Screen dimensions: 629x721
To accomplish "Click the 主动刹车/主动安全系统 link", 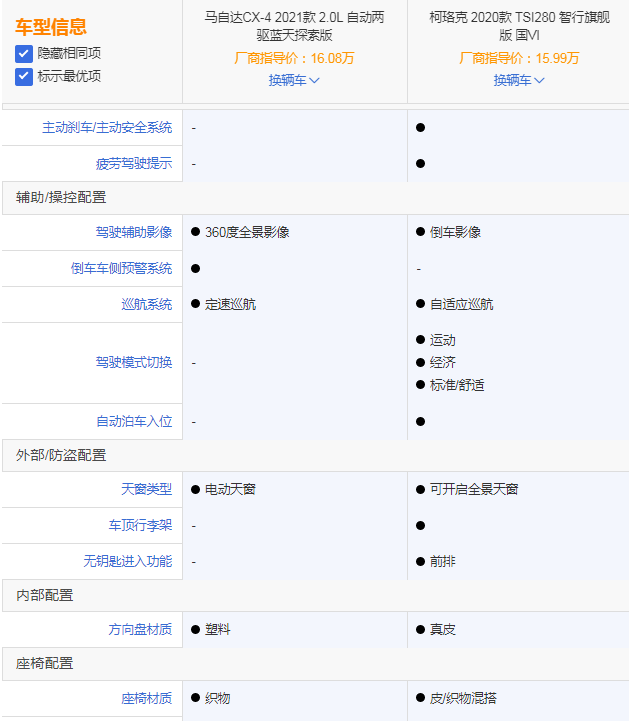I will click(x=107, y=128).
